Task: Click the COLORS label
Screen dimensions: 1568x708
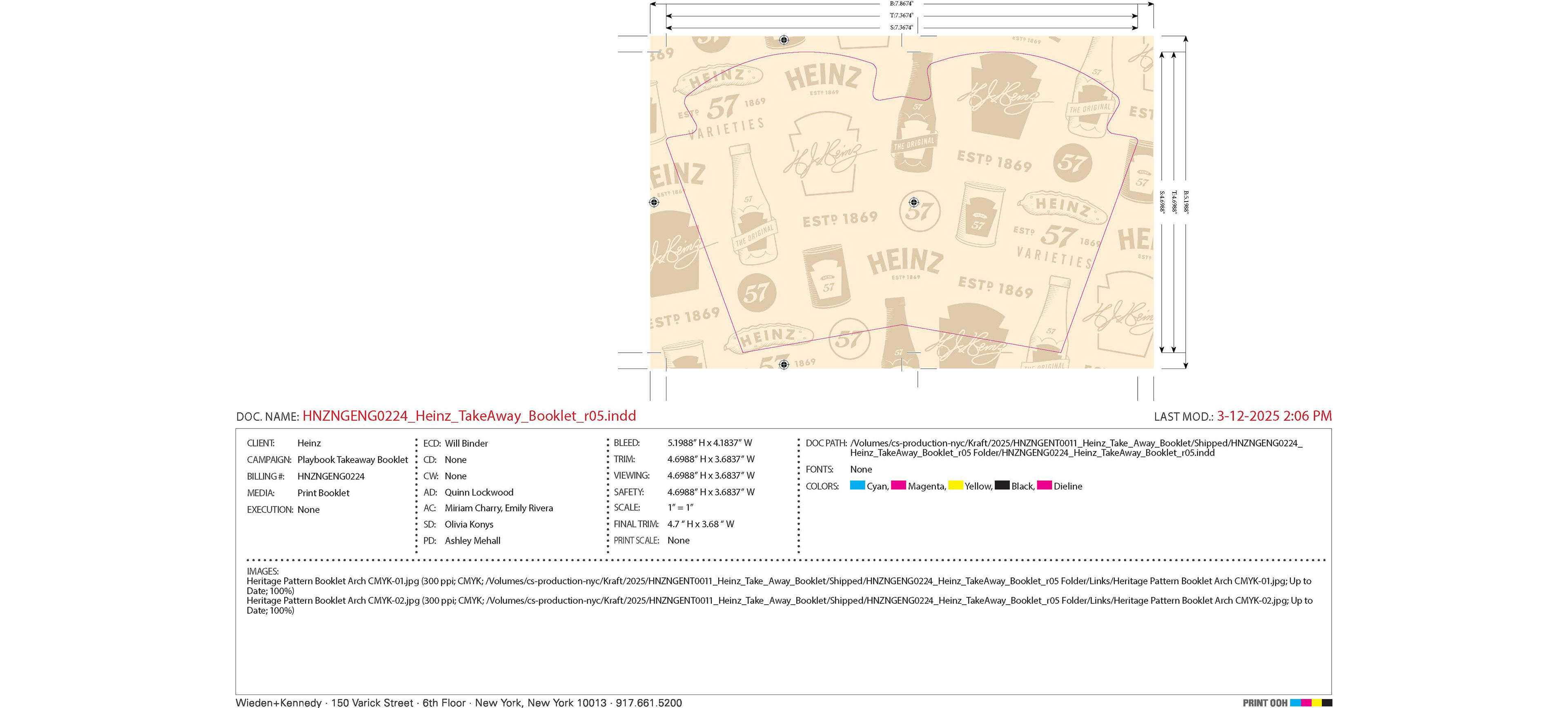Action: coord(822,486)
